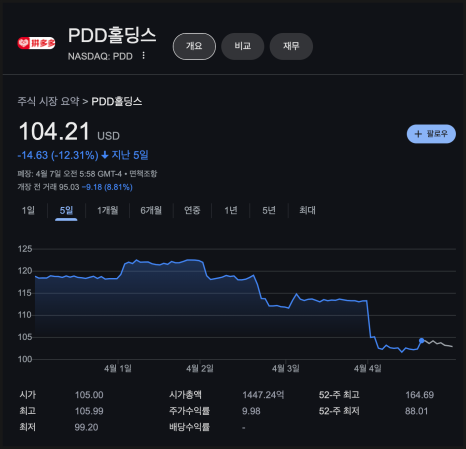Click the 시가 value 105.00
The image size is (466, 449).
[x=89, y=395]
